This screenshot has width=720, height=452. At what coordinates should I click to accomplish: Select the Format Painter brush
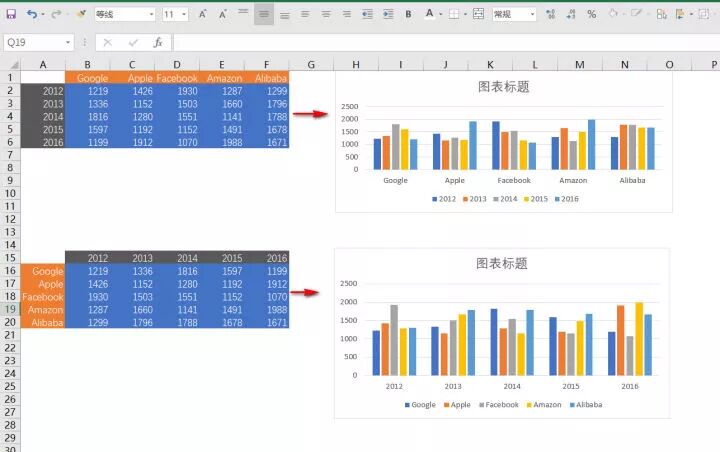[x=81, y=14]
